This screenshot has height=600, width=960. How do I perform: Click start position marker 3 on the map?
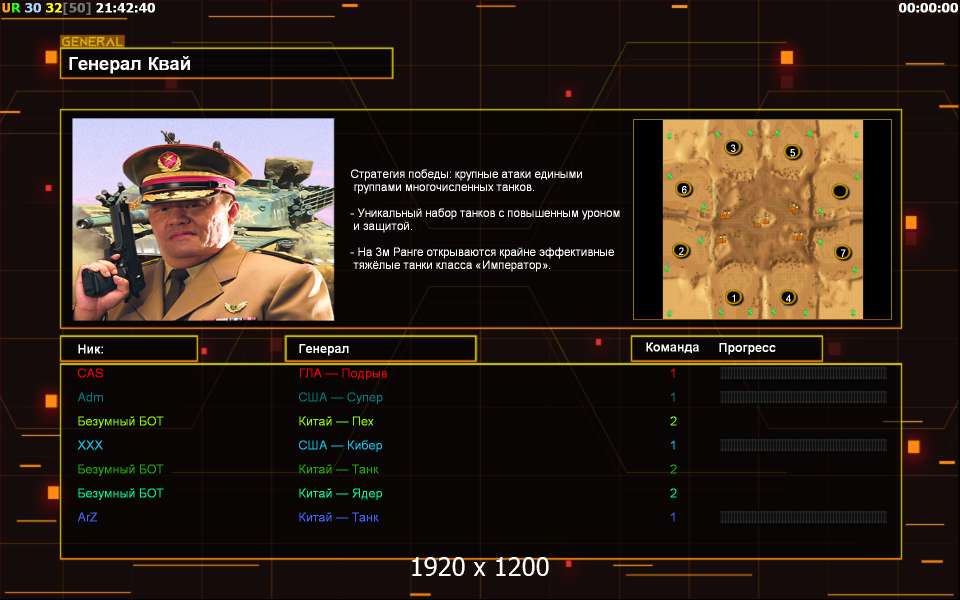[733, 148]
